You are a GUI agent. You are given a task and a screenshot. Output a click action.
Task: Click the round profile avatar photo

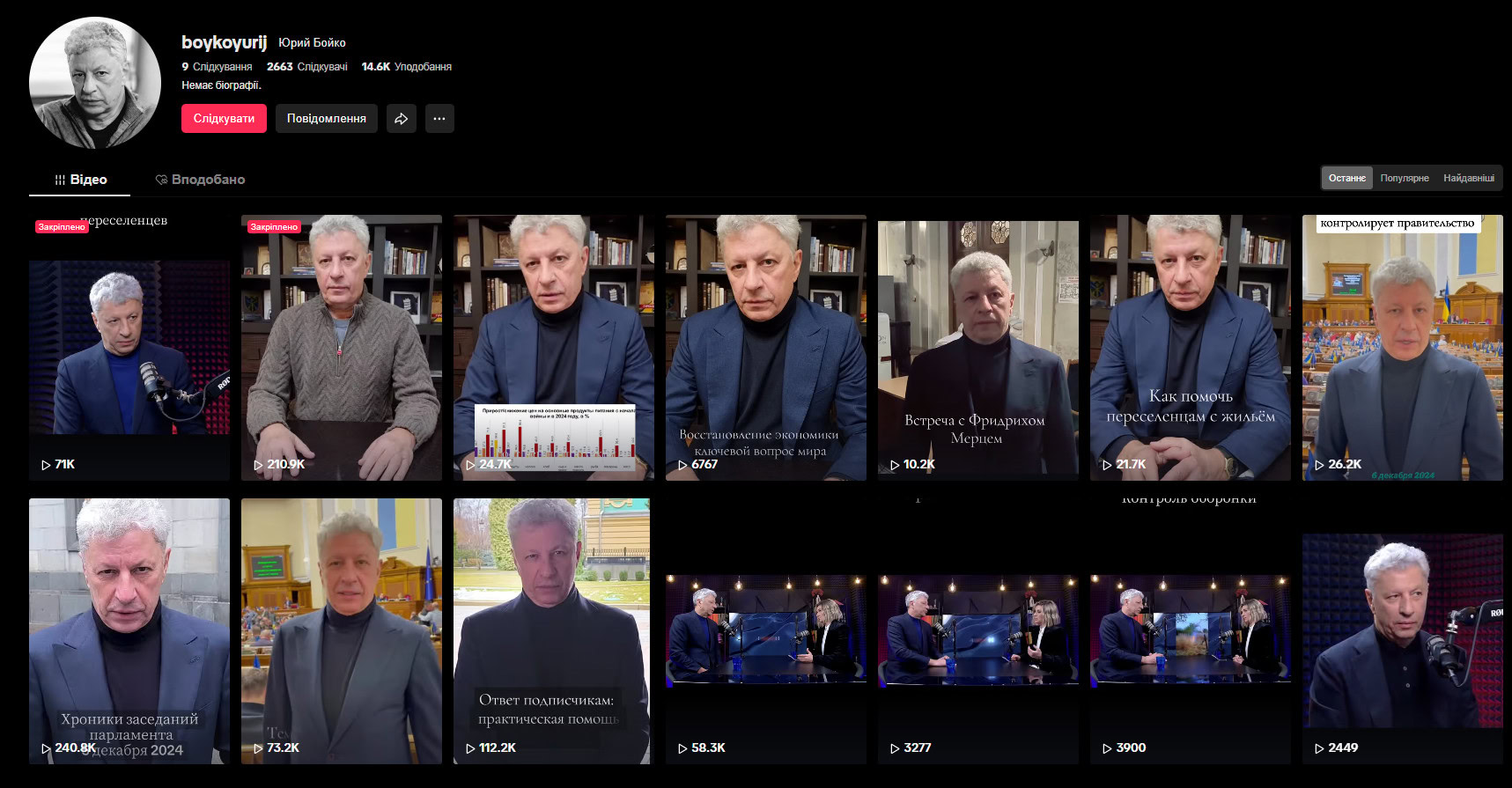95,83
